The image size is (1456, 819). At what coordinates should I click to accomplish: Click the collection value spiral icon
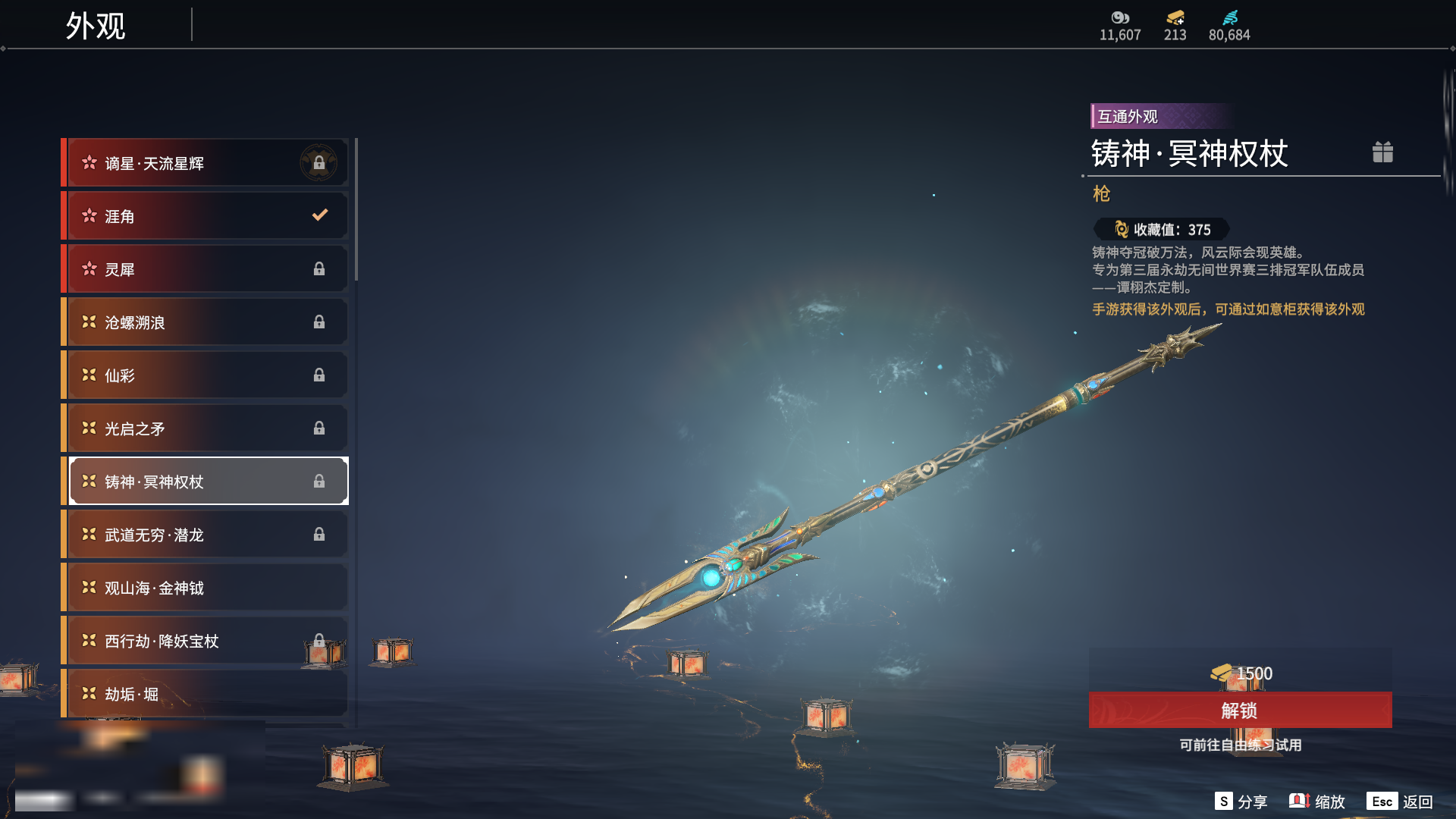click(x=1121, y=229)
